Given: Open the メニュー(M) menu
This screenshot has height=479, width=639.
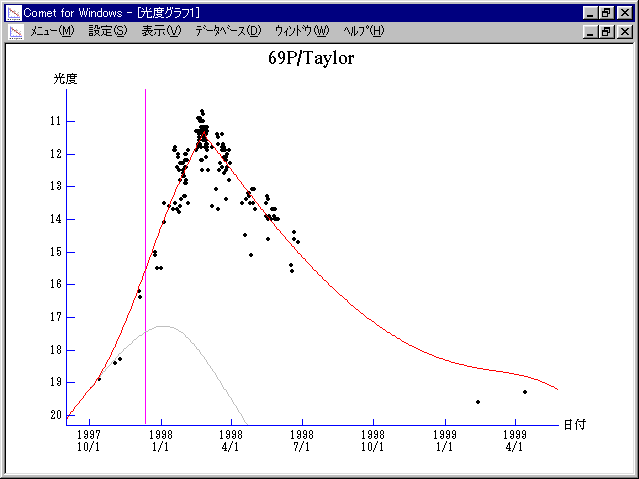Looking at the screenshot, I should coord(52,31).
